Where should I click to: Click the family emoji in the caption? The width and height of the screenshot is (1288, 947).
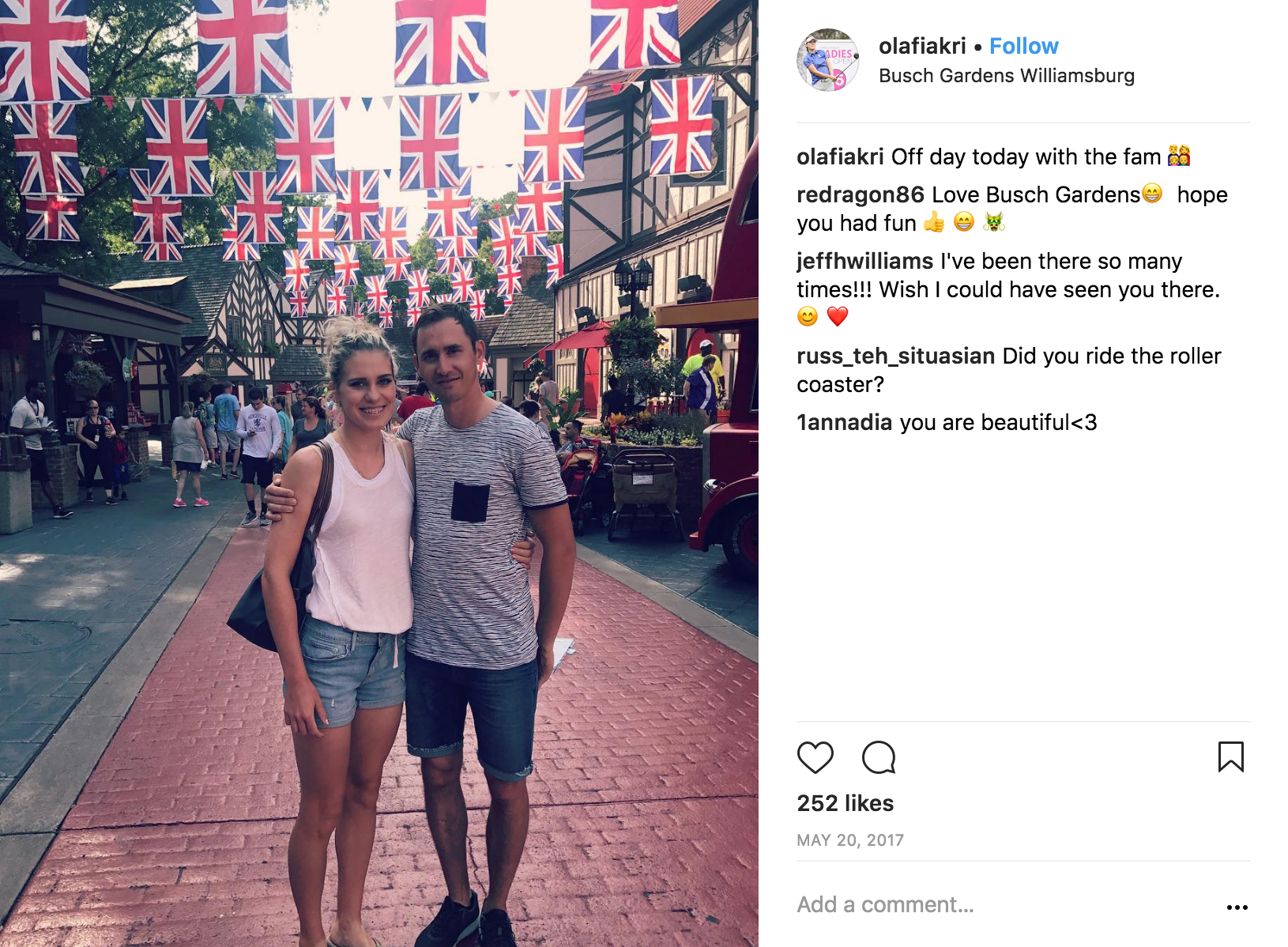pos(1179,156)
